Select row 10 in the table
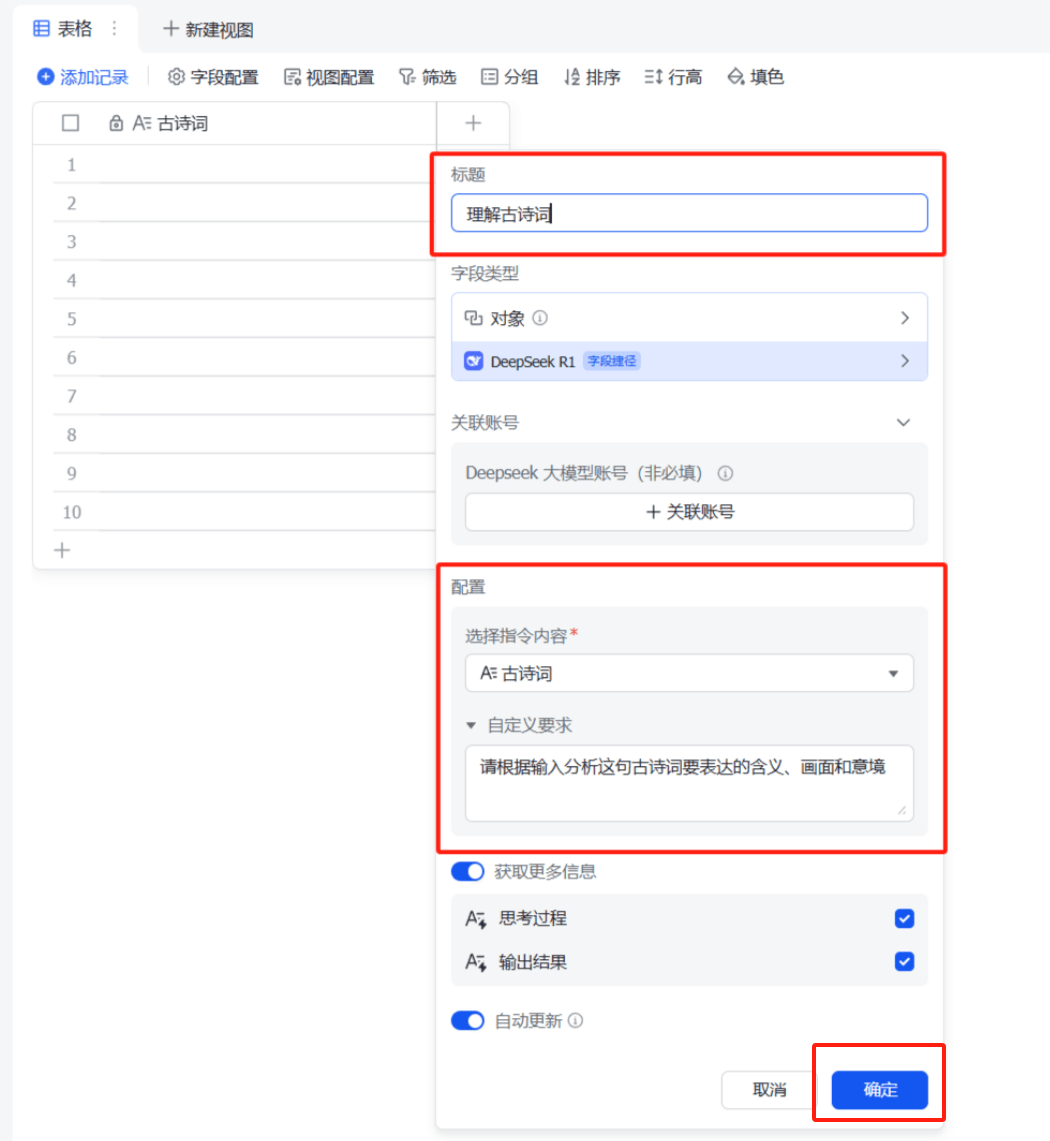1050x1141 pixels. tap(71, 512)
